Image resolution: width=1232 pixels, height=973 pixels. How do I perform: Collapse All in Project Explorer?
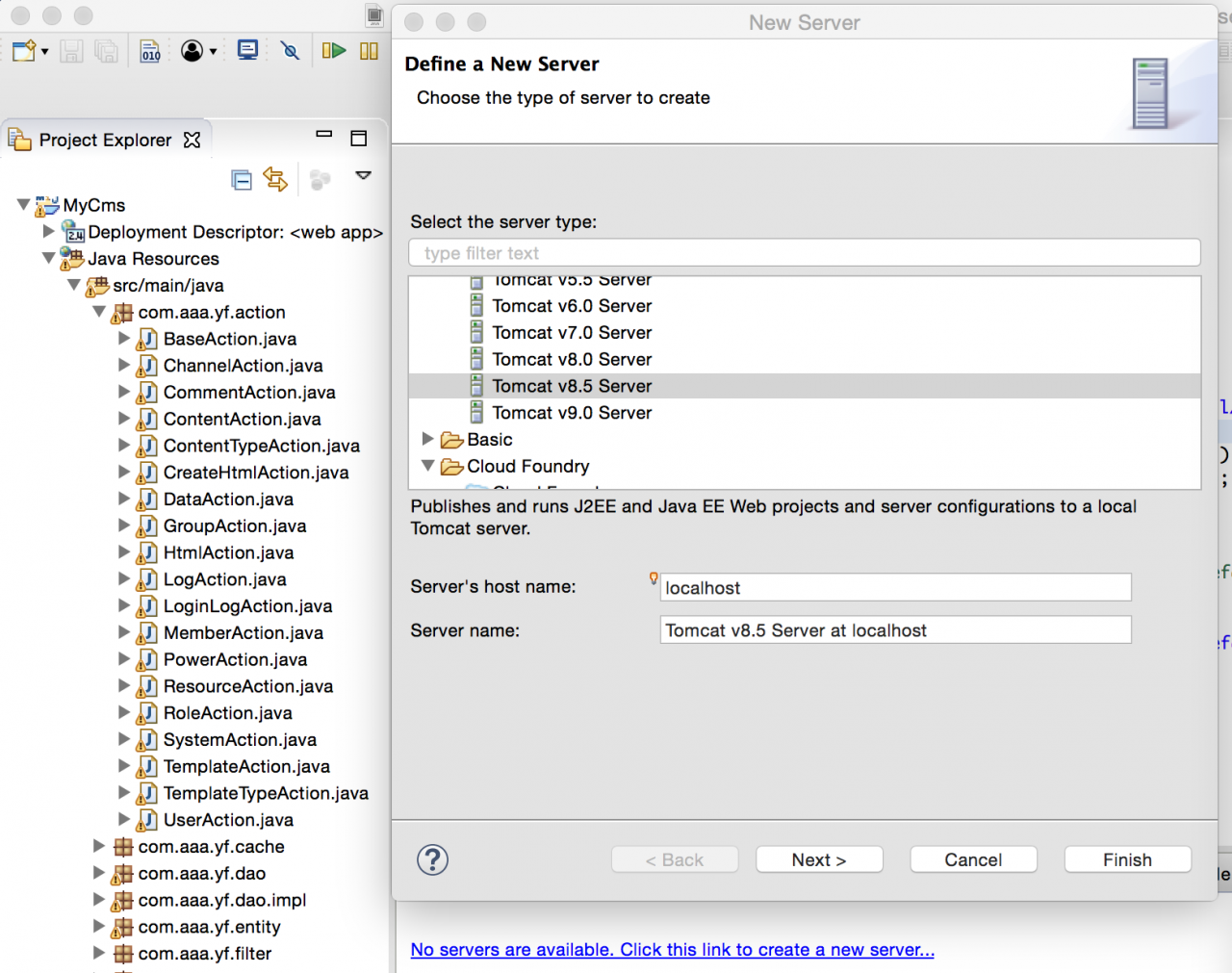tap(242, 179)
